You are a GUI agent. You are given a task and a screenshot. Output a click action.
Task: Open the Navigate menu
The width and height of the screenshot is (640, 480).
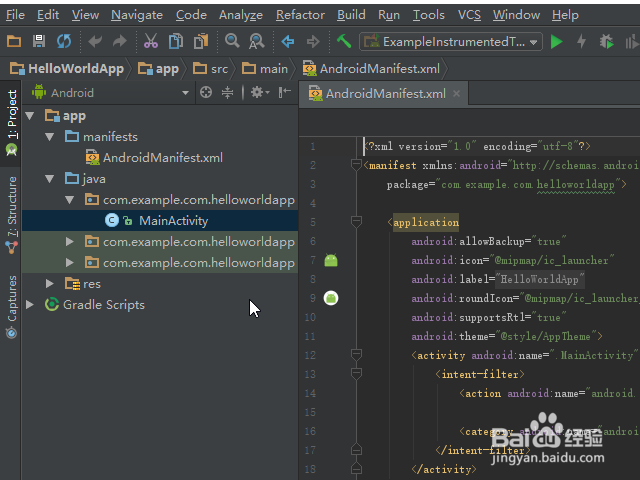[137, 15]
